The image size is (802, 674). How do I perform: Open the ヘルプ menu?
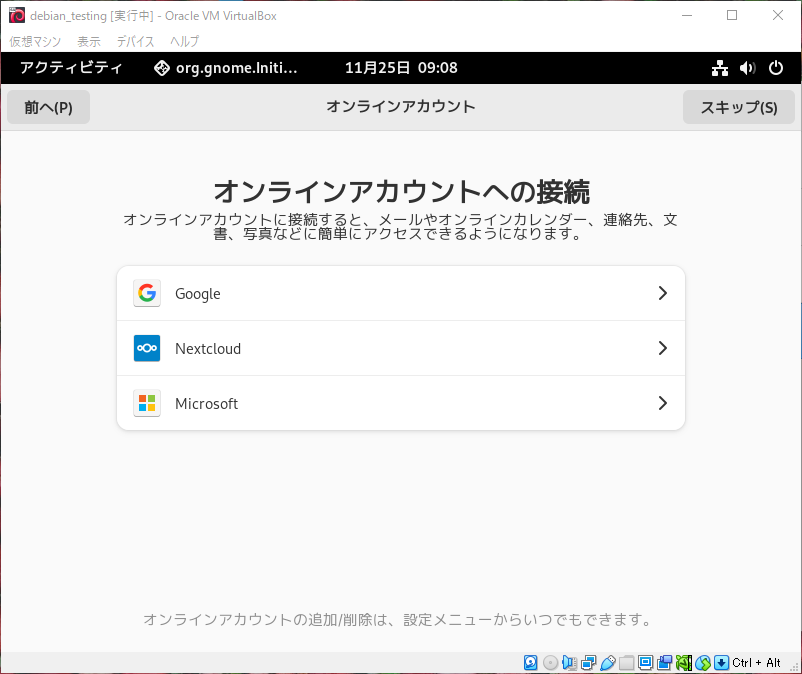(185, 41)
